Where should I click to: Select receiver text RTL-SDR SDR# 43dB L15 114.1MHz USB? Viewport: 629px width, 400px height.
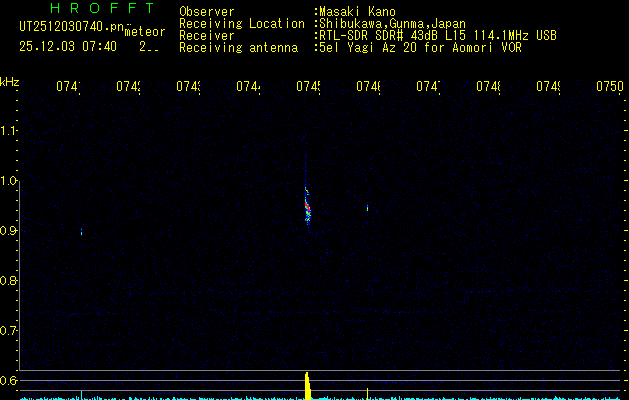(438, 36)
